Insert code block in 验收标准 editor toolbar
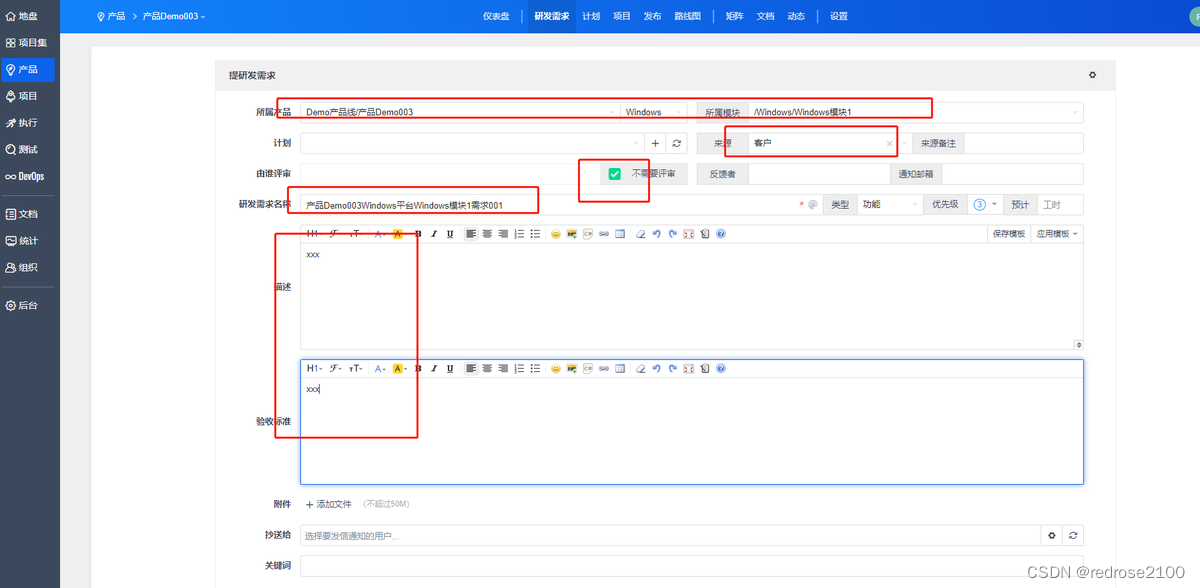Image resolution: width=1200 pixels, height=588 pixels. 588,368
